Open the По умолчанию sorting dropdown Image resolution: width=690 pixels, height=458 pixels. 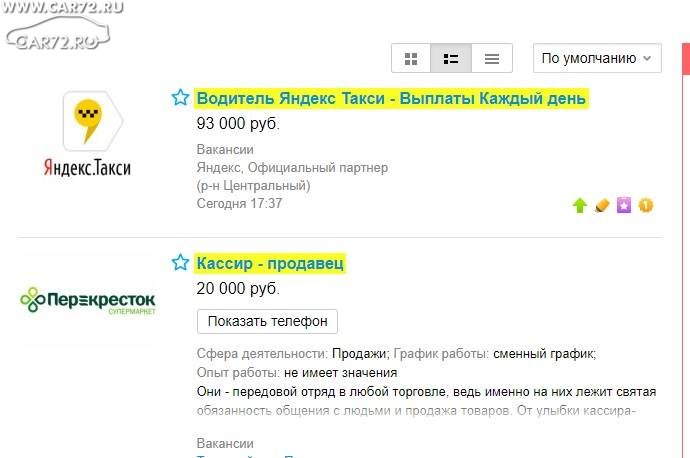point(597,58)
